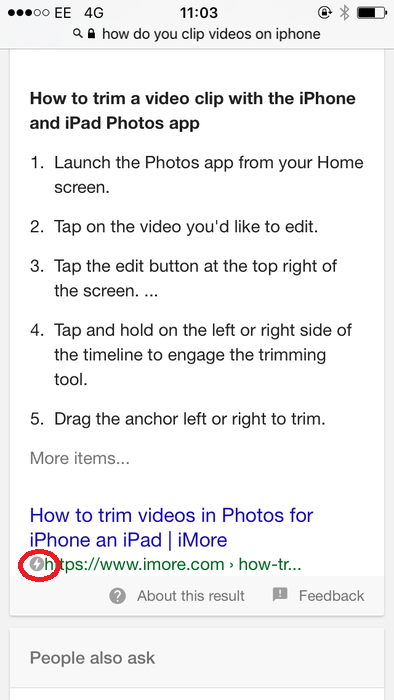This screenshot has width=394, height=700.
Task: Tap the signal strength dots
Action: (x=29, y=13)
